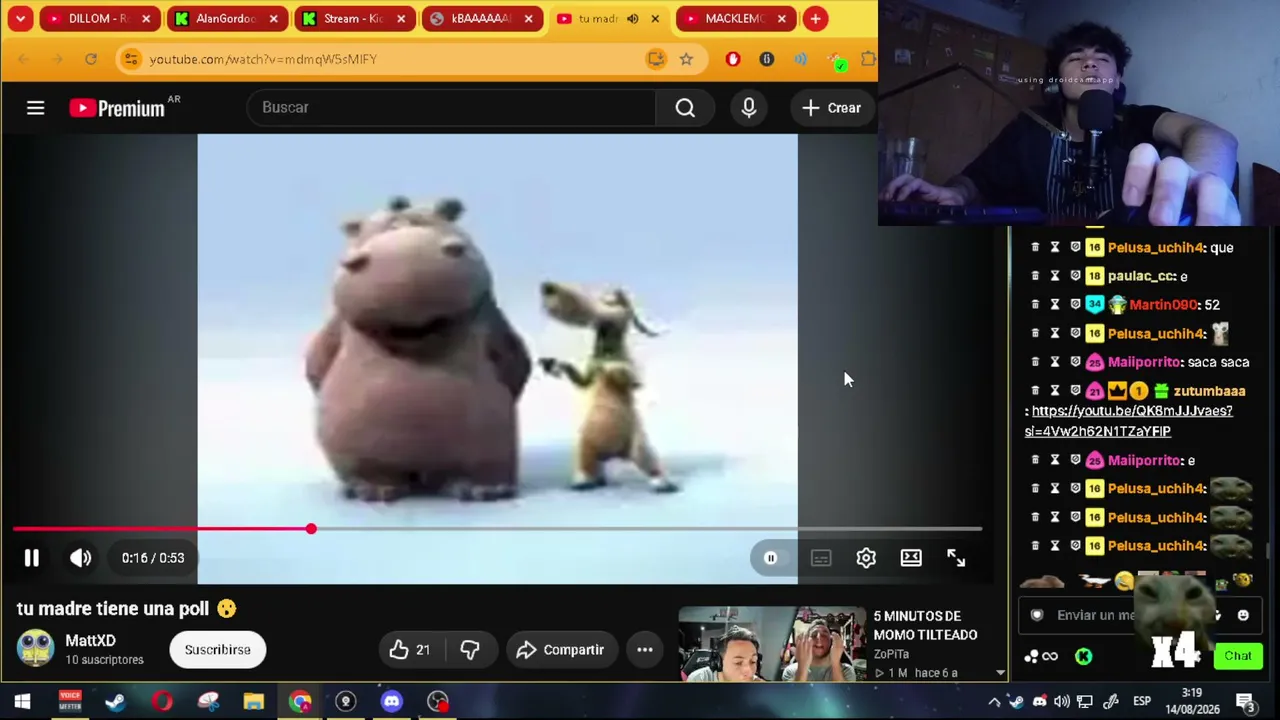Screen dimensions: 1280x720
Task: Switch to the DILLOM browser tab
Action: pyautogui.click(x=100, y=18)
